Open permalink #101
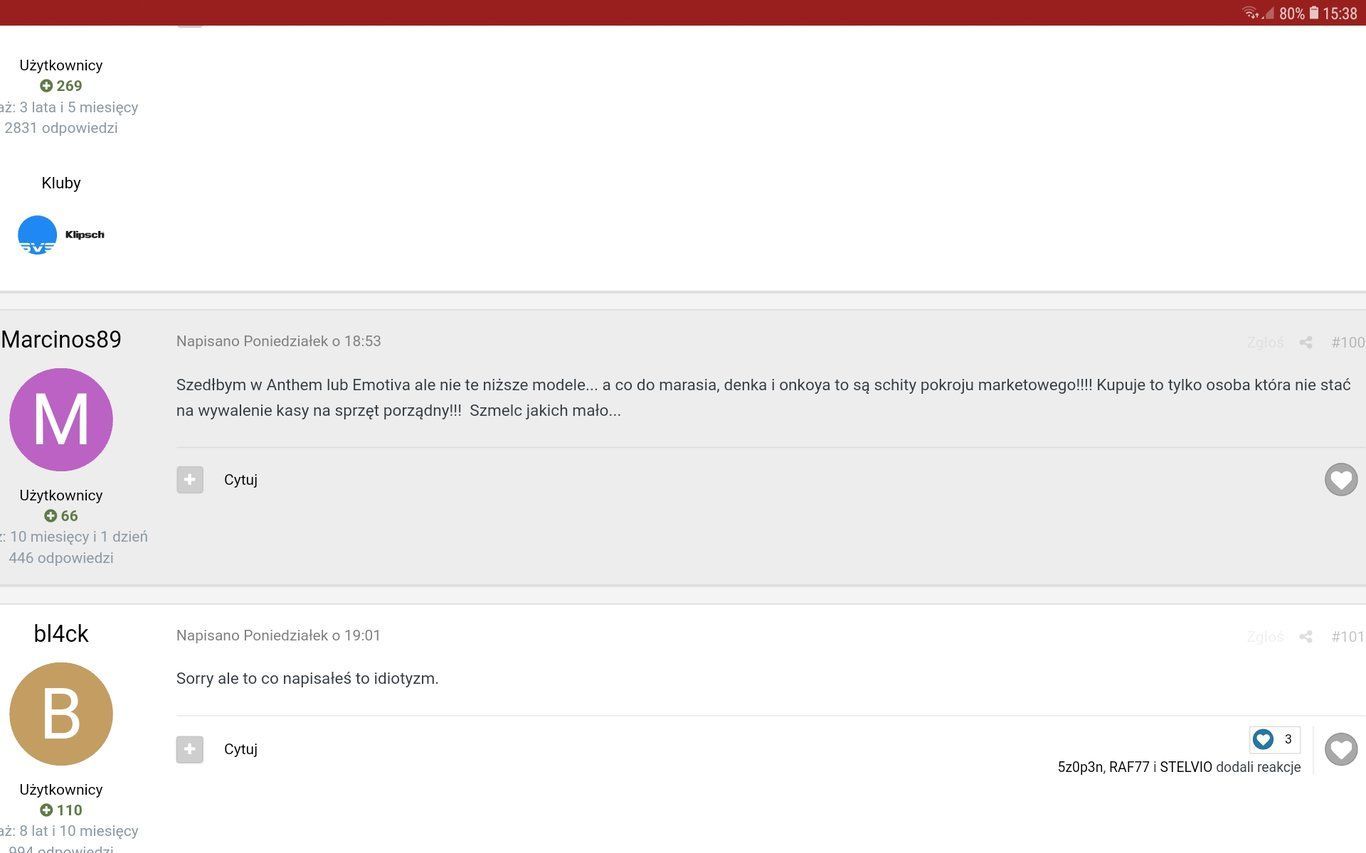The height and width of the screenshot is (853, 1366). pyautogui.click(x=1348, y=637)
